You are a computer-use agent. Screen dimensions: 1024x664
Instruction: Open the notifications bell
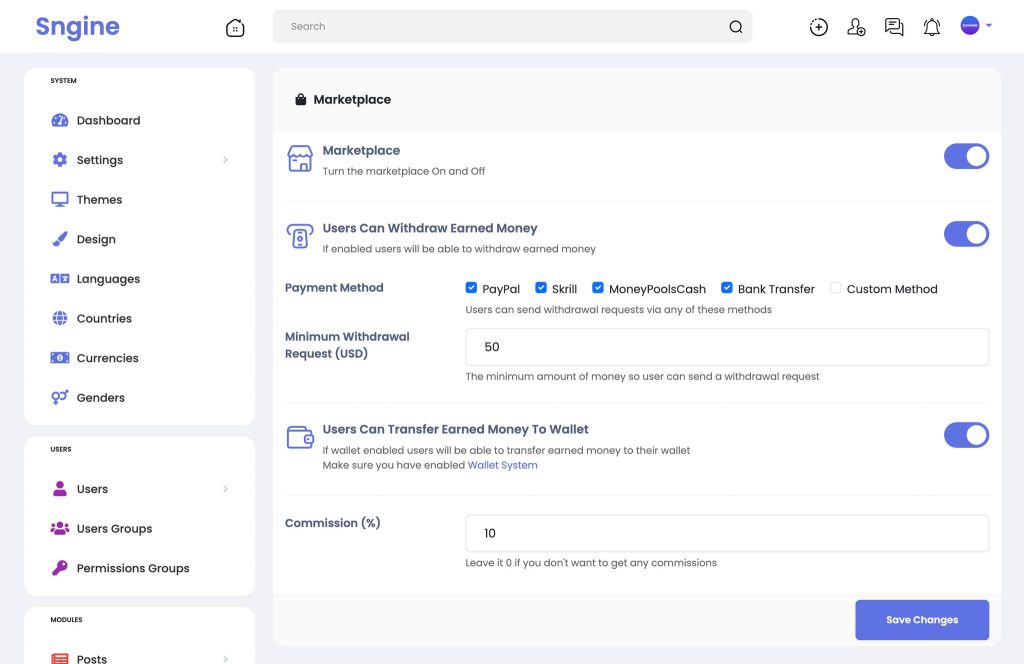pos(931,27)
